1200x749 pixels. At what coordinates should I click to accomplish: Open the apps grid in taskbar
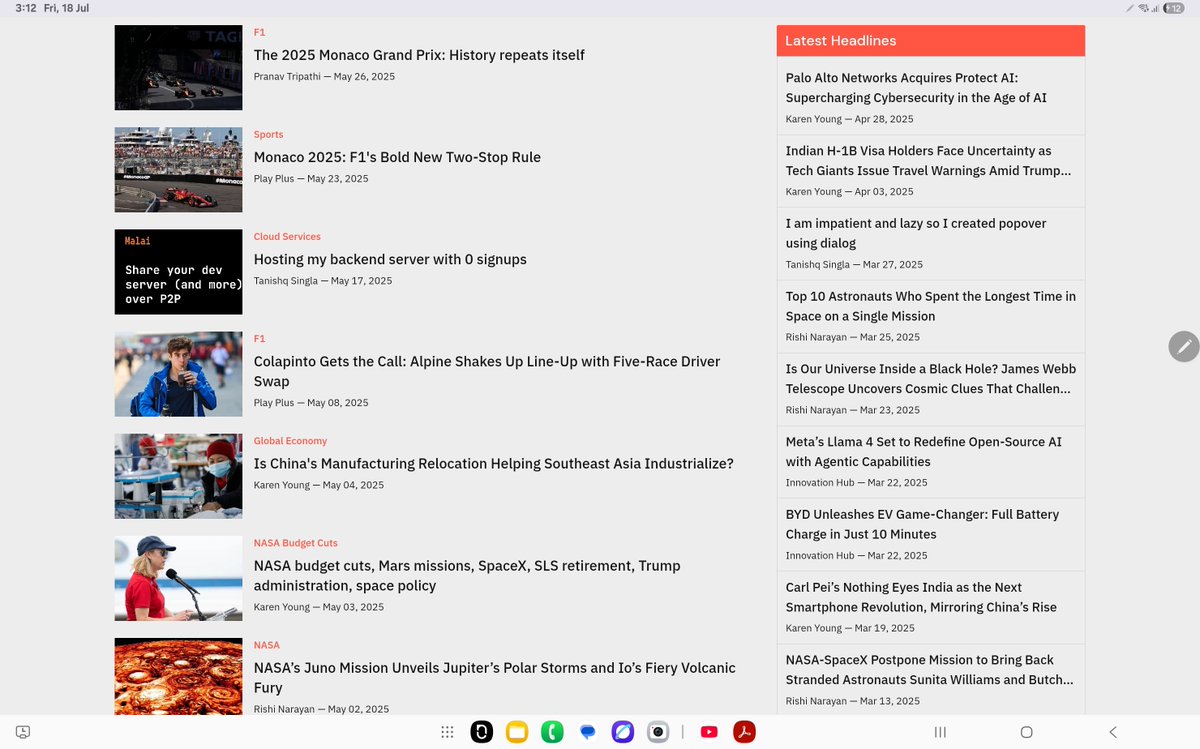pyautogui.click(x=448, y=732)
